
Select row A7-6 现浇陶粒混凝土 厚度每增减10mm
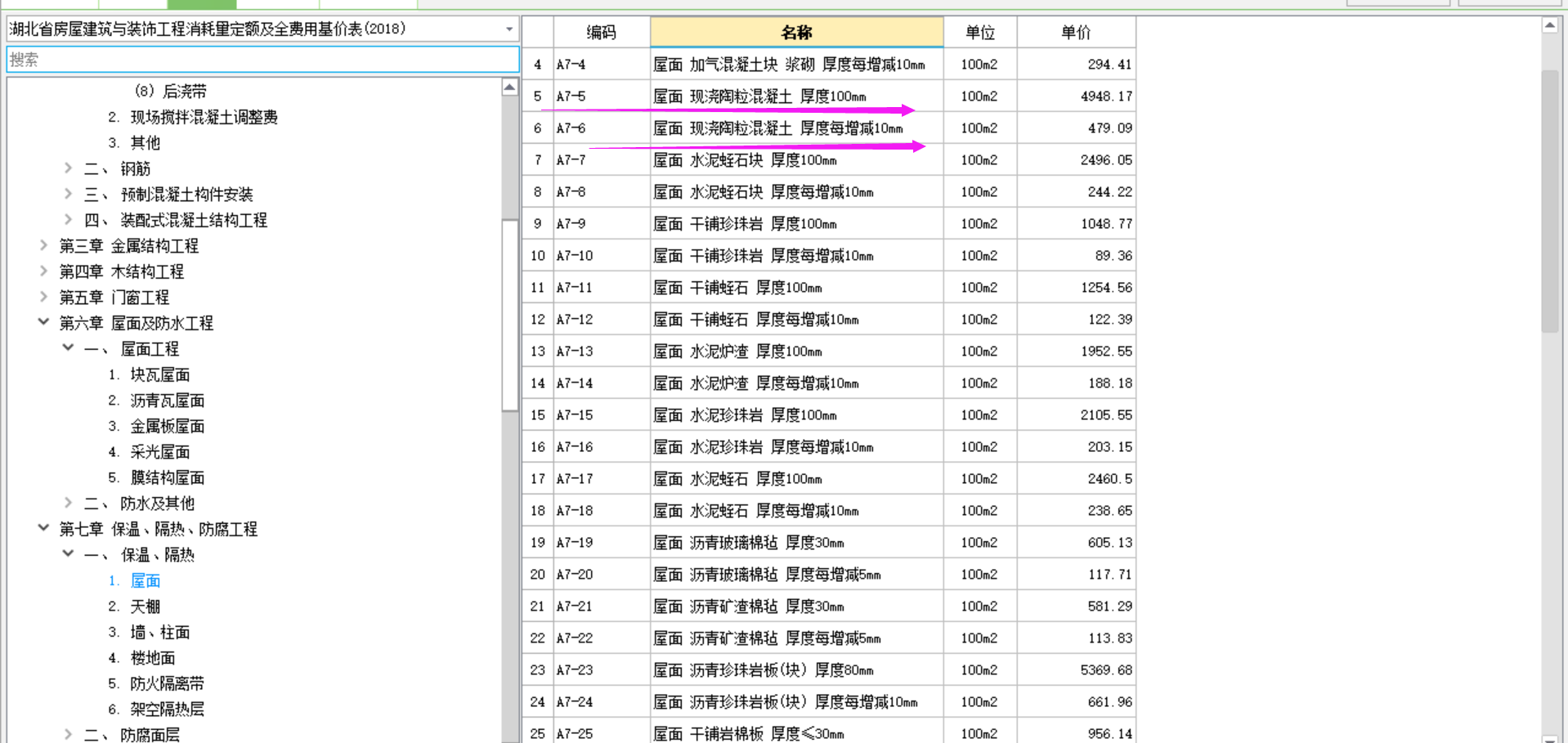pyautogui.click(x=829, y=128)
